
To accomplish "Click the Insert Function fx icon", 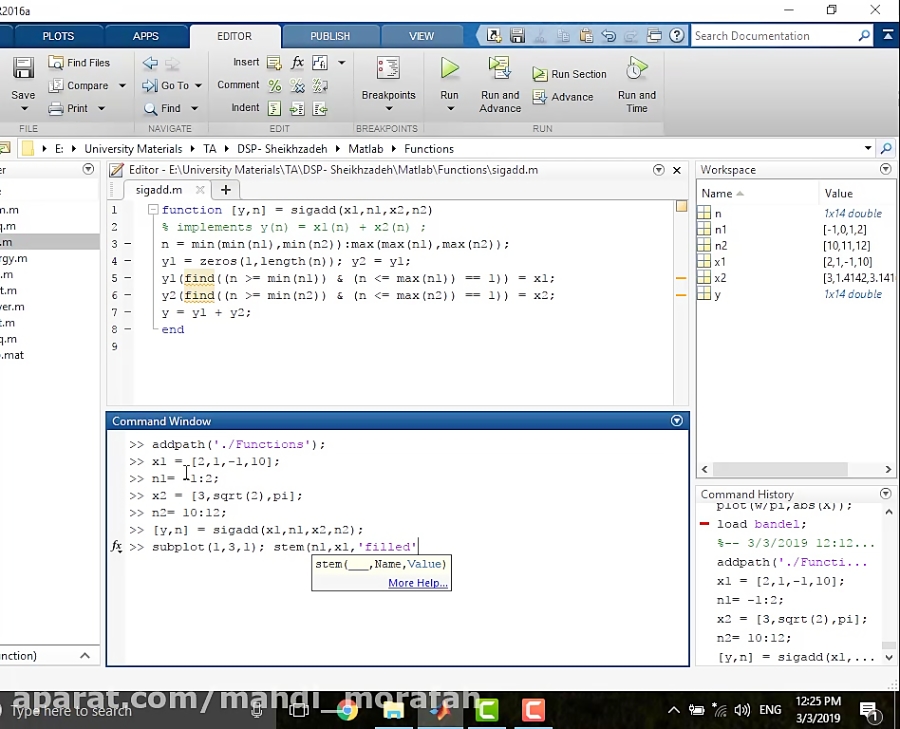I will tap(297, 62).
